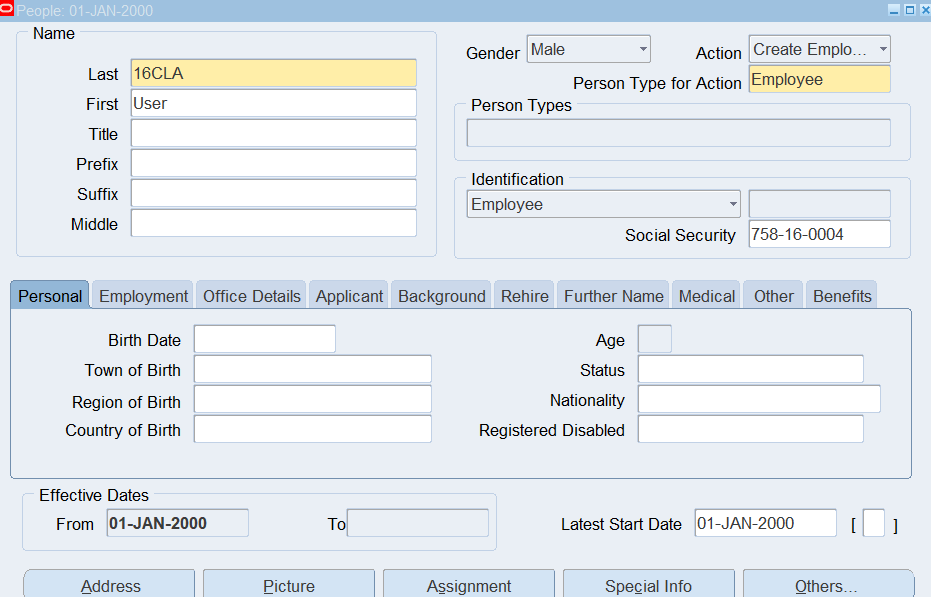Click the Birth Date field
931x597 pixels.
pyautogui.click(x=264, y=340)
